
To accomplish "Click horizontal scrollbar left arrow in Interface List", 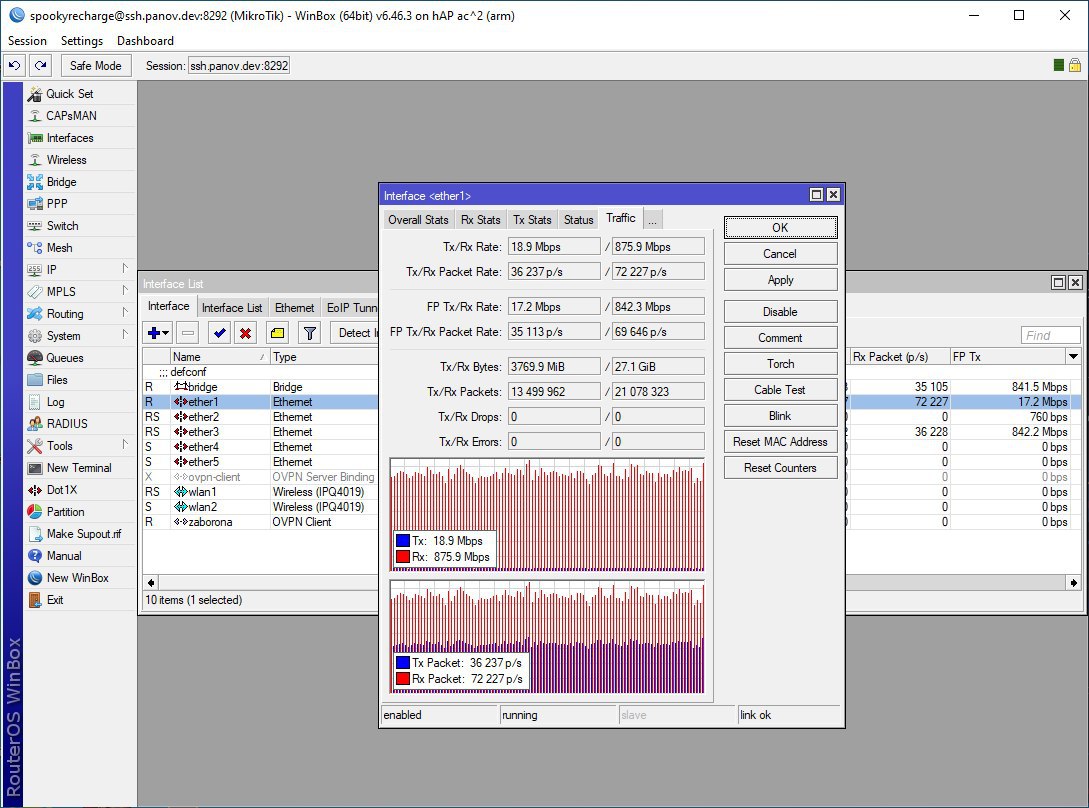I will pyautogui.click(x=151, y=583).
